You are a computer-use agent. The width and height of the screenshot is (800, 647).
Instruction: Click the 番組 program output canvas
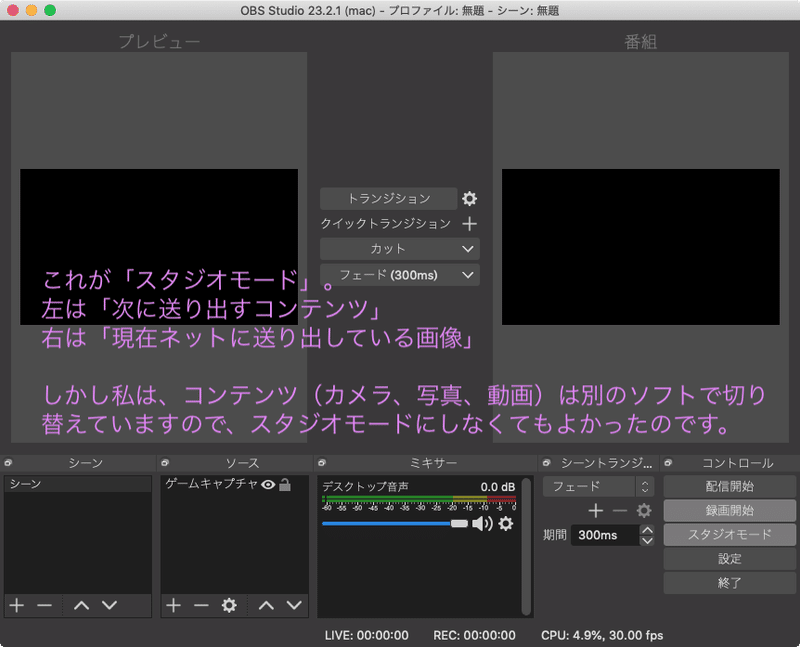tap(640, 247)
